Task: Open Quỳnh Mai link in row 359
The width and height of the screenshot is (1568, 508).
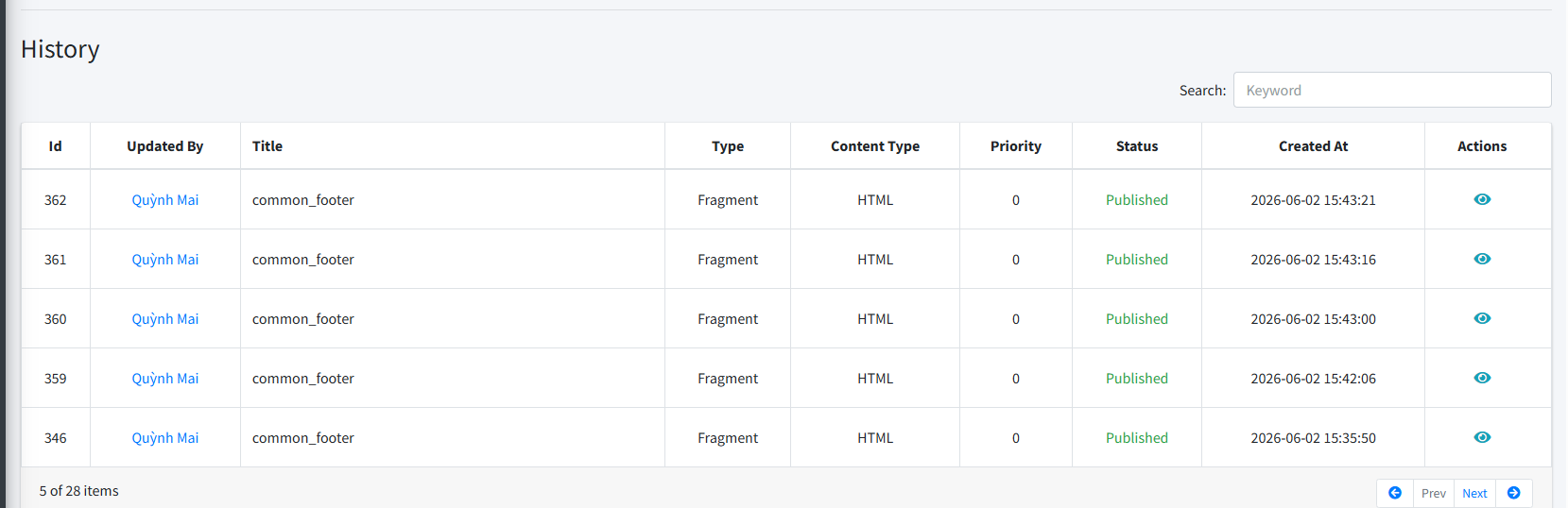Action: point(165,379)
